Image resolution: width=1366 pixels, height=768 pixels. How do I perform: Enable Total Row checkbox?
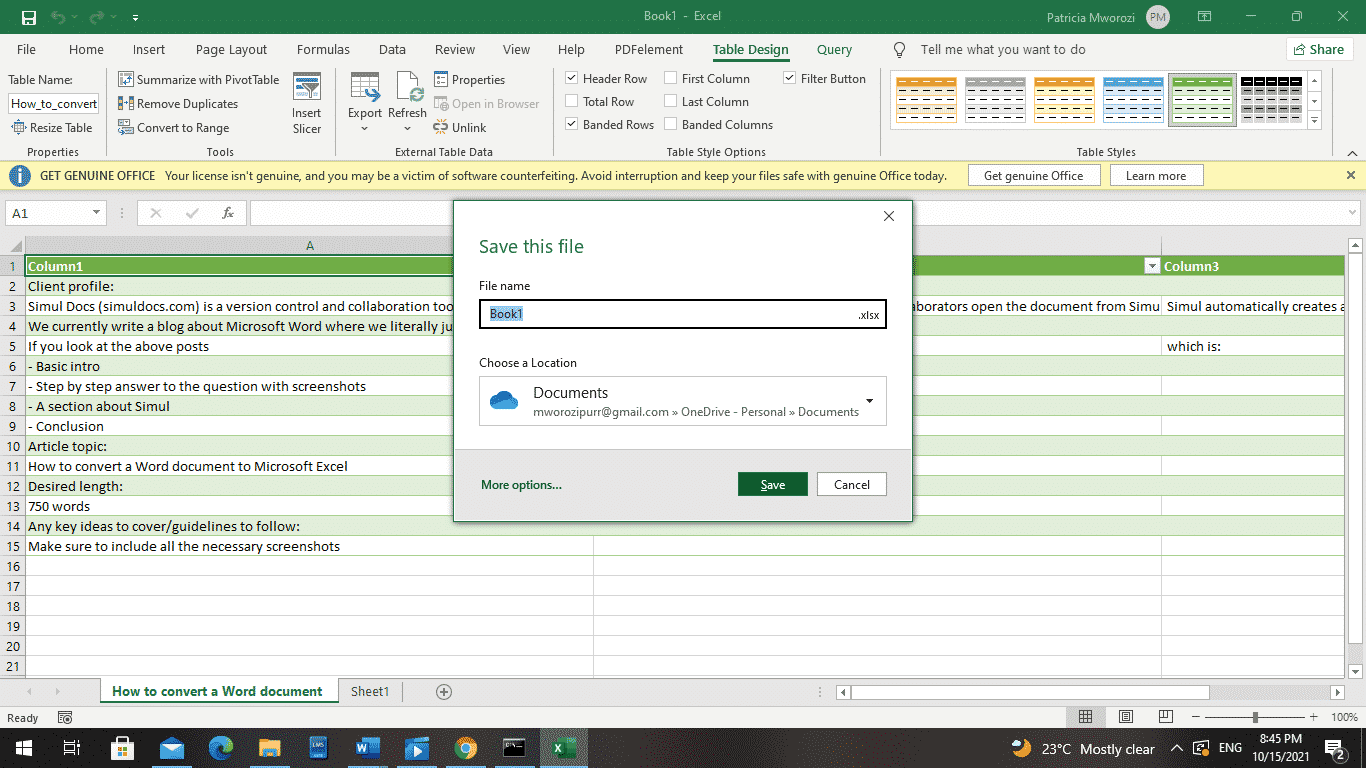point(572,101)
